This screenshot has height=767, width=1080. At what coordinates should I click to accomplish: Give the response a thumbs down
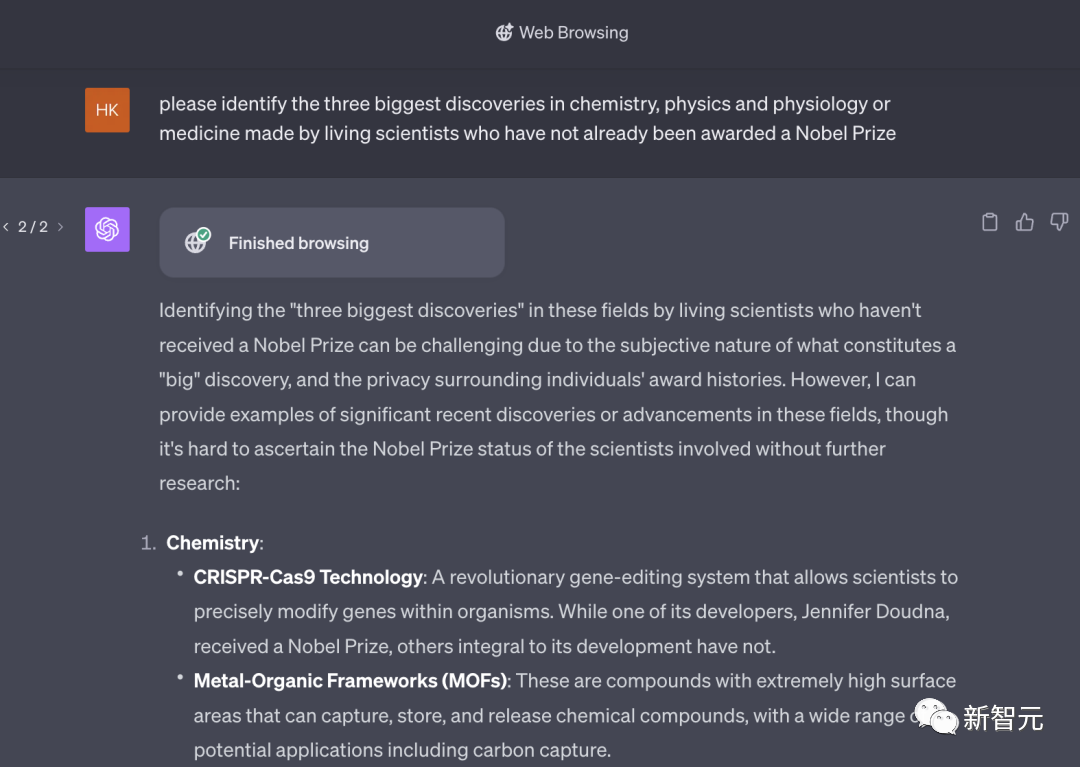click(x=1059, y=222)
